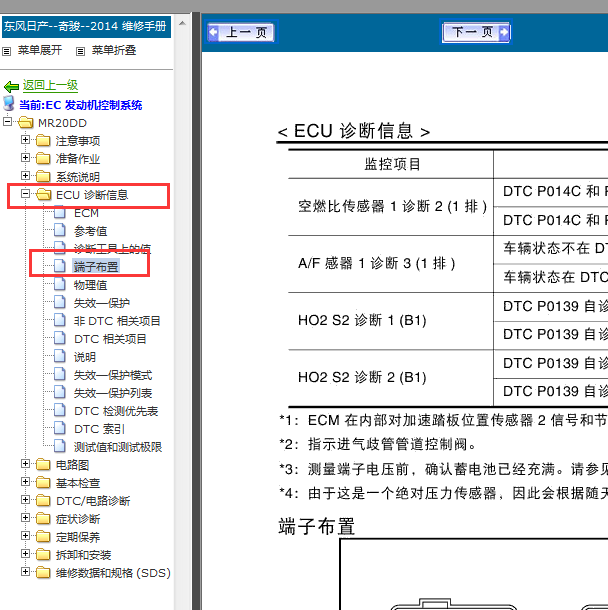The width and height of the screenshot is (608, 610).
Task: Collapse the ECU 诊断信息 folder
Action: tap(25, 193)
